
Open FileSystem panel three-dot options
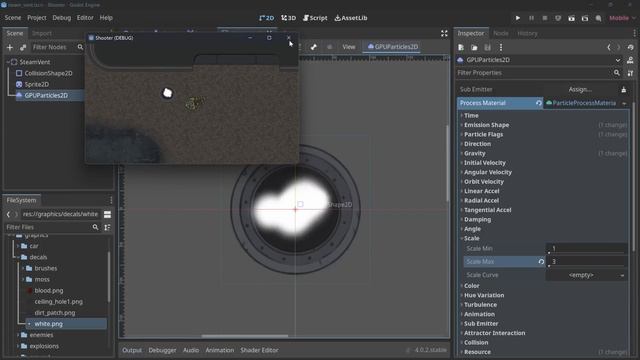pyautogui.click(x=111, y=200)
